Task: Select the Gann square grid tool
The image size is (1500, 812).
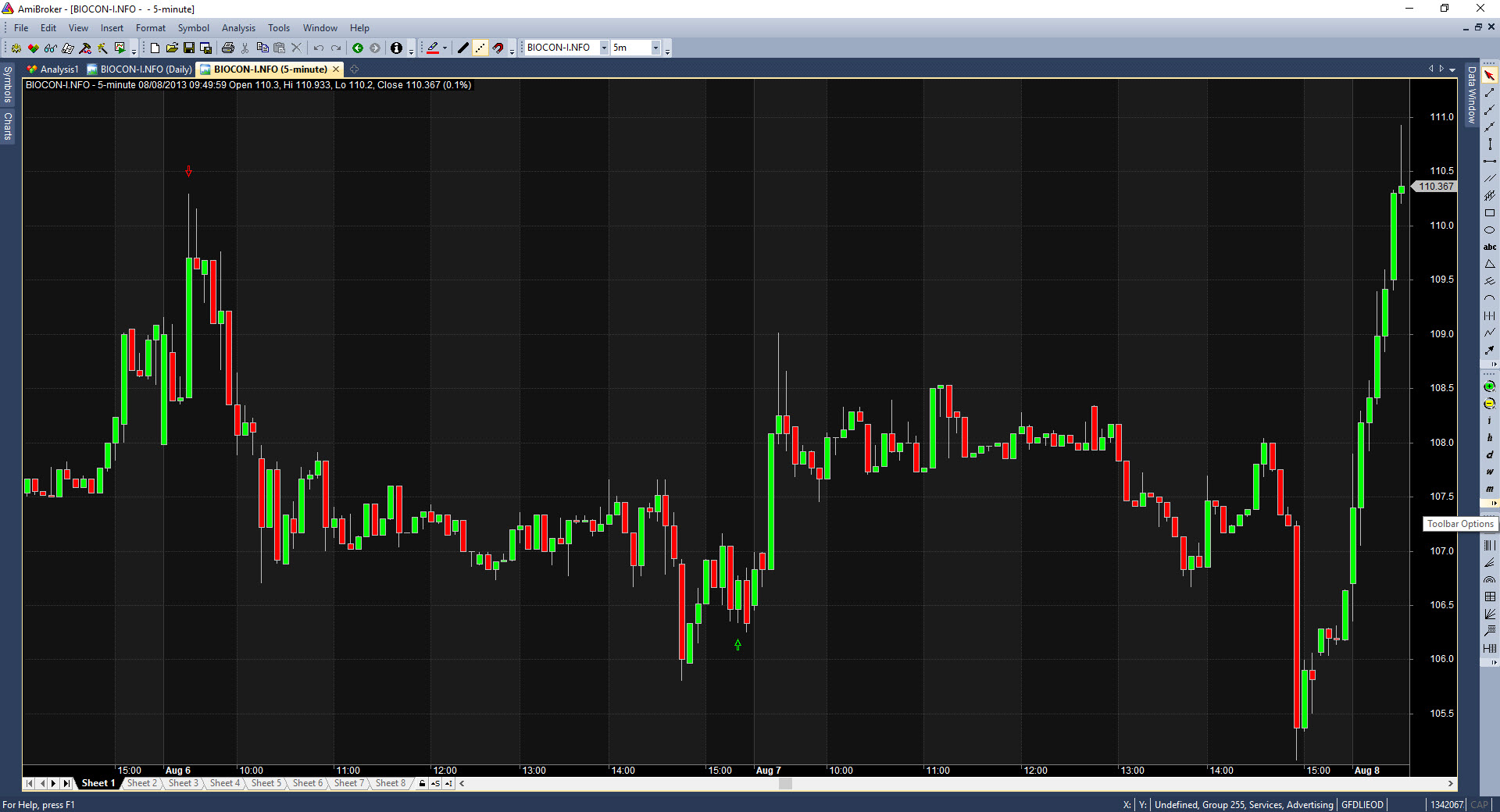Action: (1489, 597)
